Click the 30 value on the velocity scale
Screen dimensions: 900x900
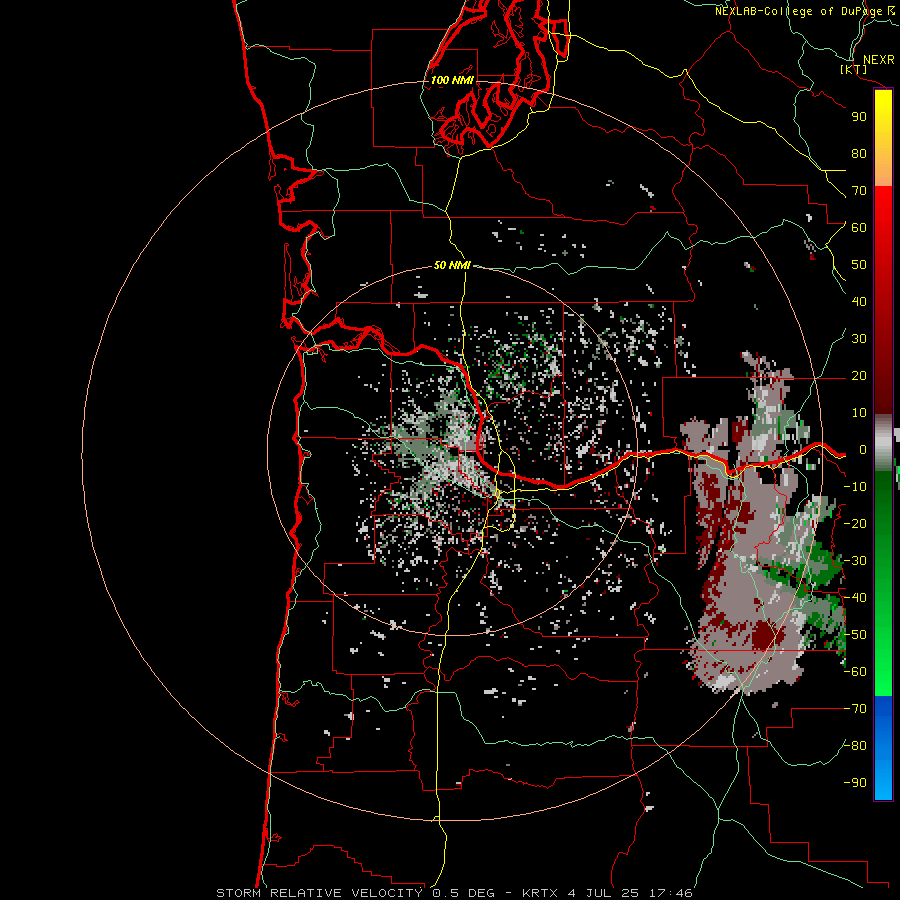coord(859,339)
